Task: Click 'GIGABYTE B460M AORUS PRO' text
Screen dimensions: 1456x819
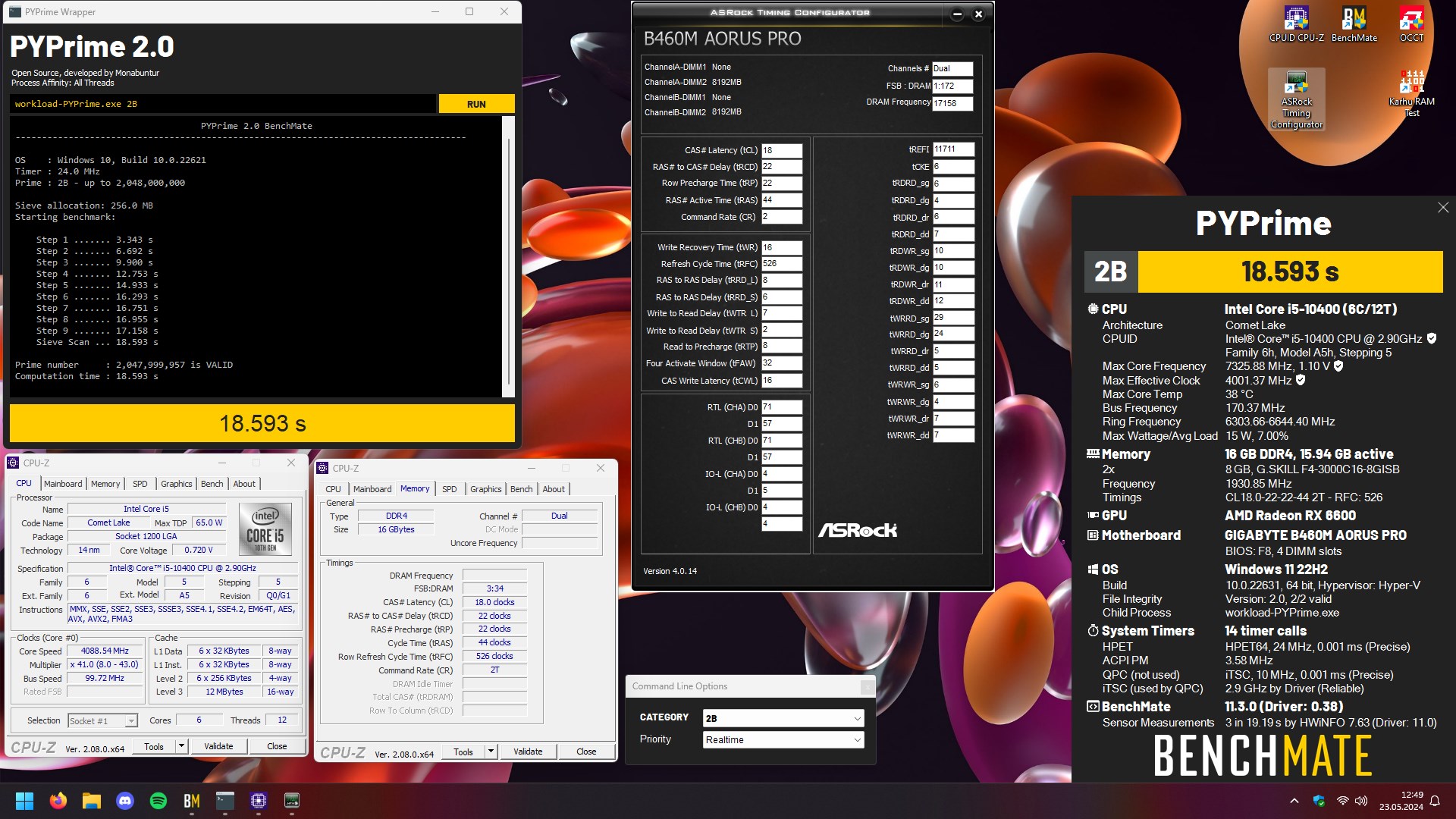Action: click(1315, 535)
